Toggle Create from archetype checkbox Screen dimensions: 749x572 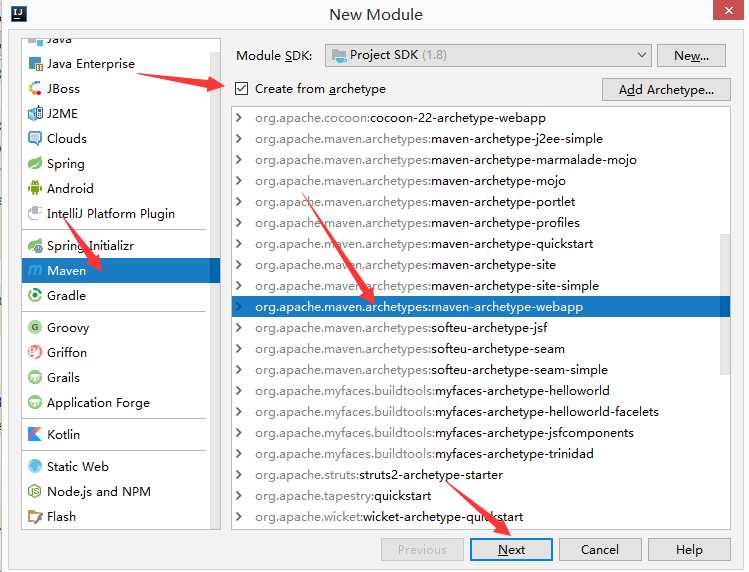pyautogui.click(x=242, y=89)
